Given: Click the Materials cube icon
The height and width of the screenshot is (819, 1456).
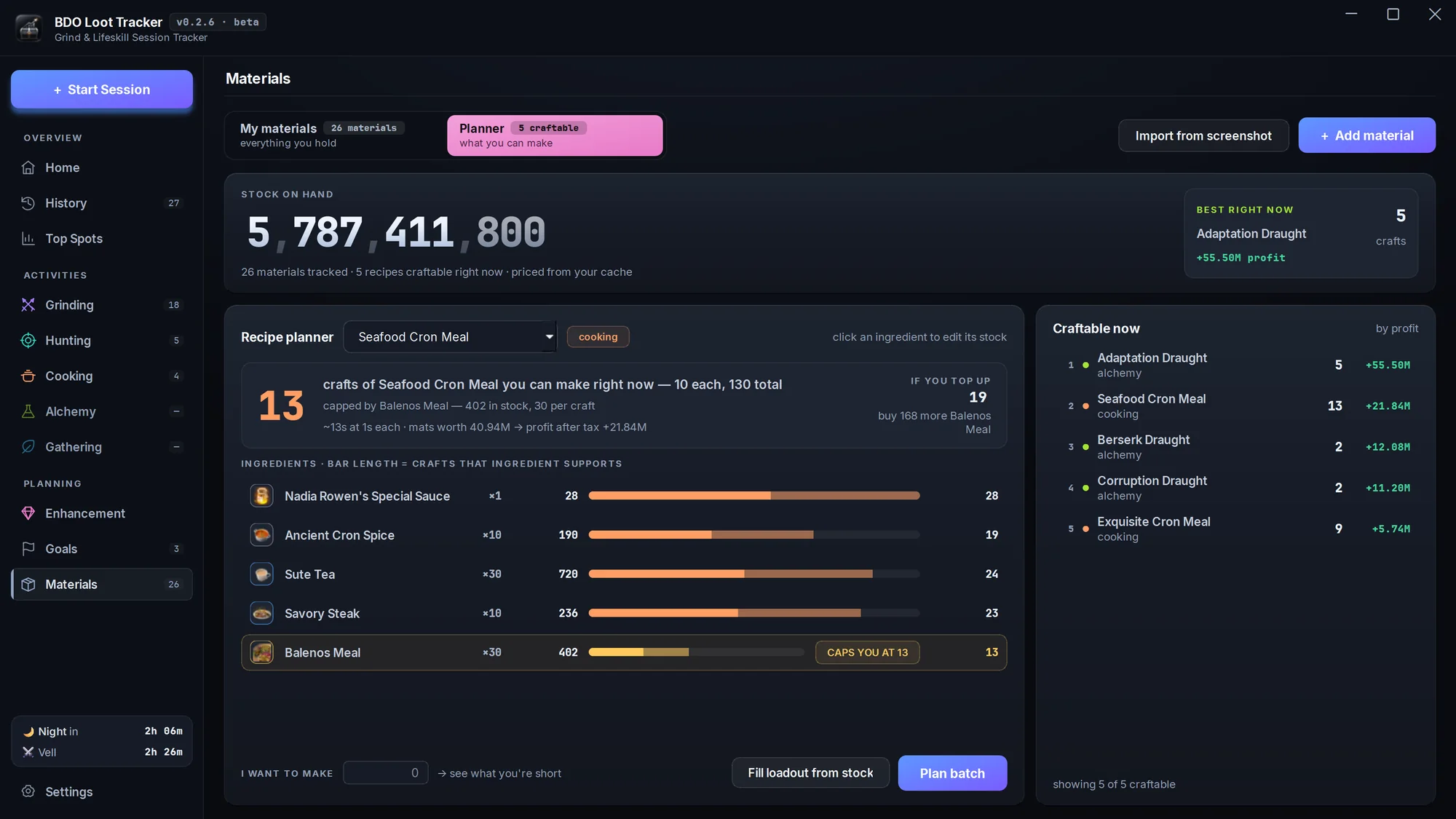Looking at the screenshot, I should tap(28, 585).
